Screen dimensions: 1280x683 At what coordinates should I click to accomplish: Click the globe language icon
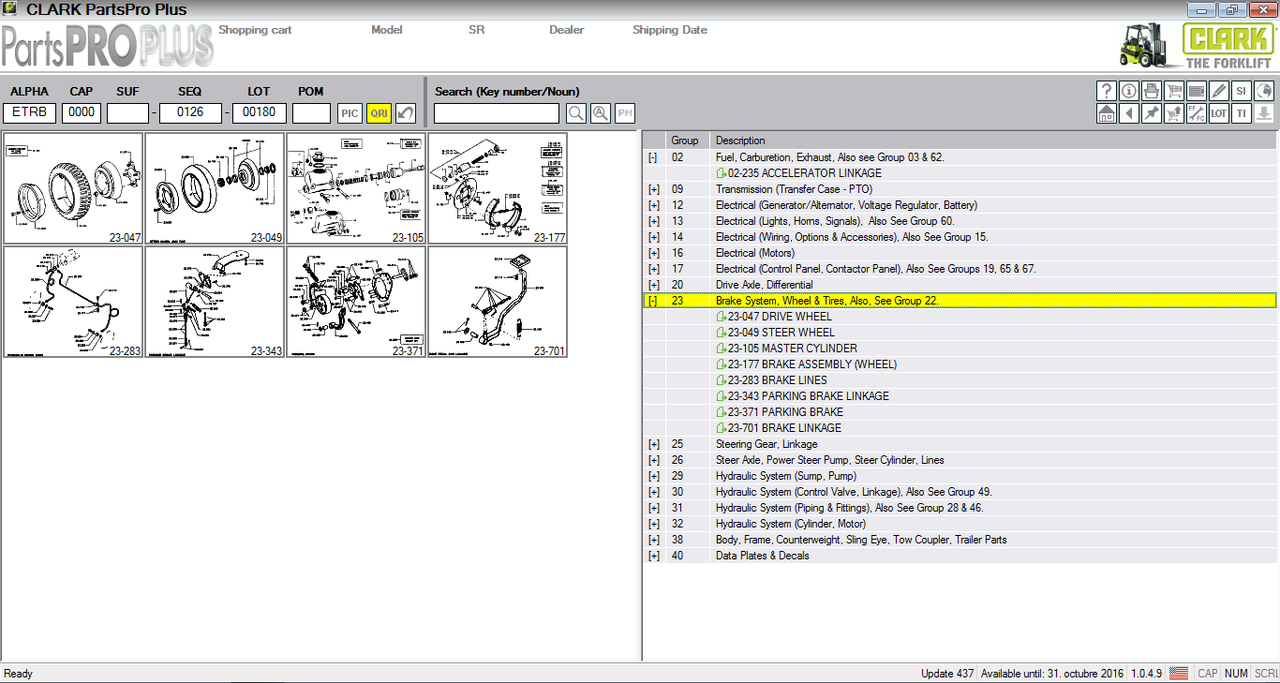[x=1263, y=90]
